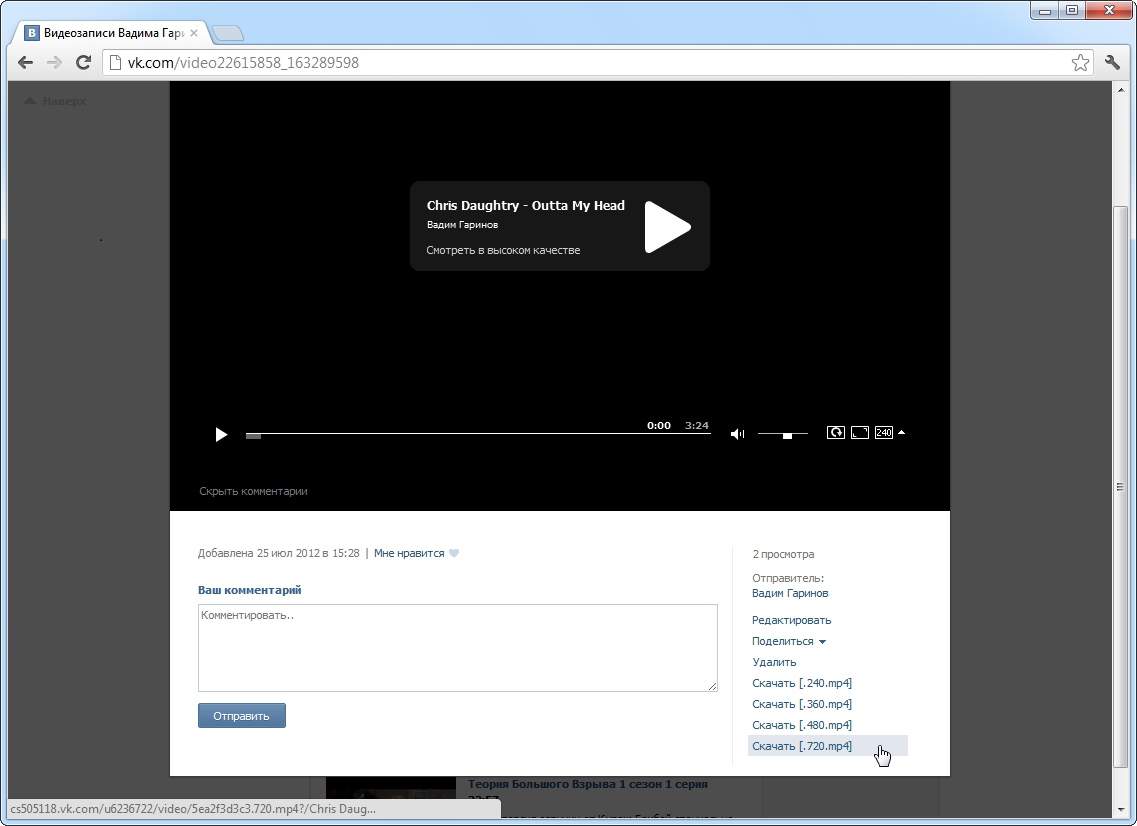Bookmark page with star icon
The height and width of the screenshot is (826, 1137).
1080,63
